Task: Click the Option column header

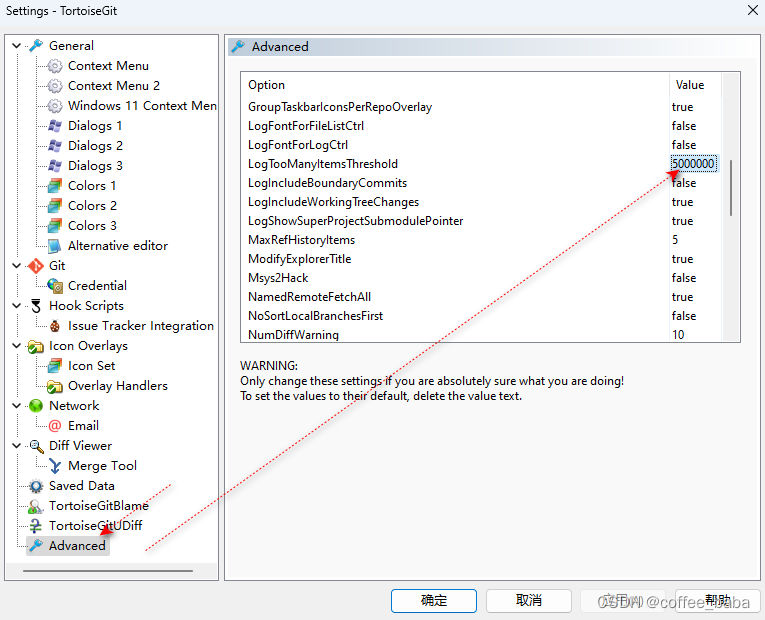Action: tap(454, 85)
